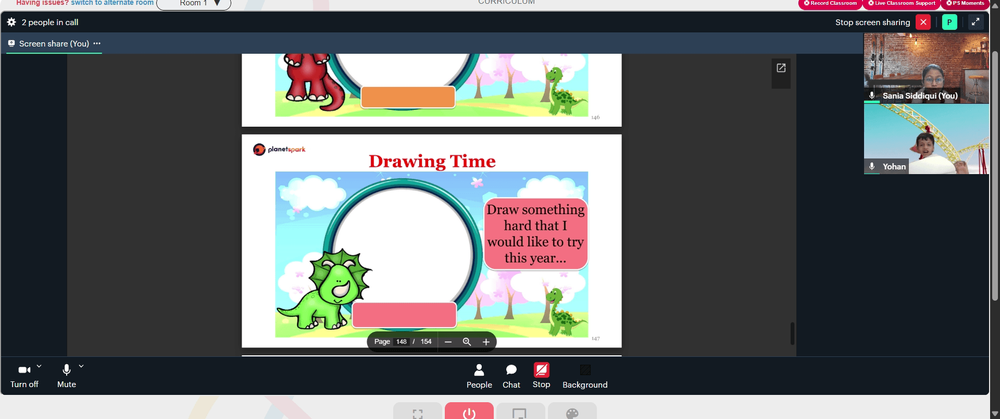Click the page number field showing 148

[401, 342]
